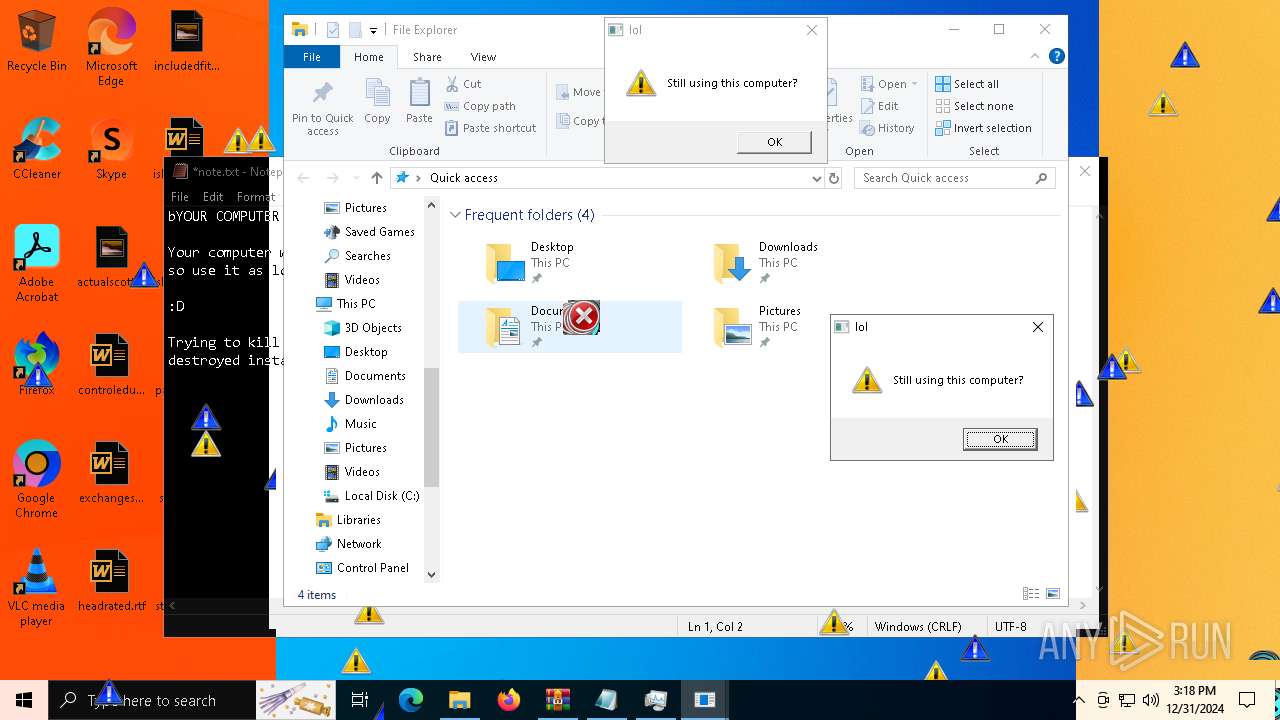Select Music in navigation pane
Screen dimensions: 1280x720
tap(351, 424)
